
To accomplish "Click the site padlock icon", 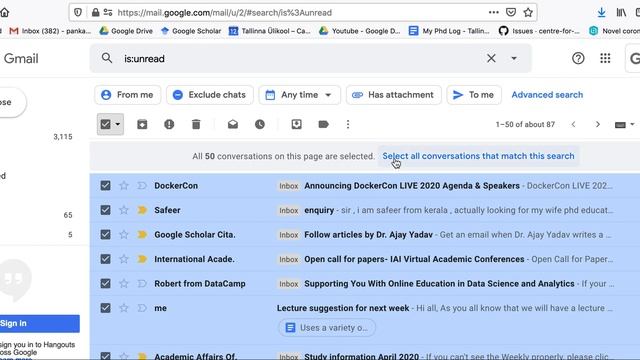I will 96,13.
